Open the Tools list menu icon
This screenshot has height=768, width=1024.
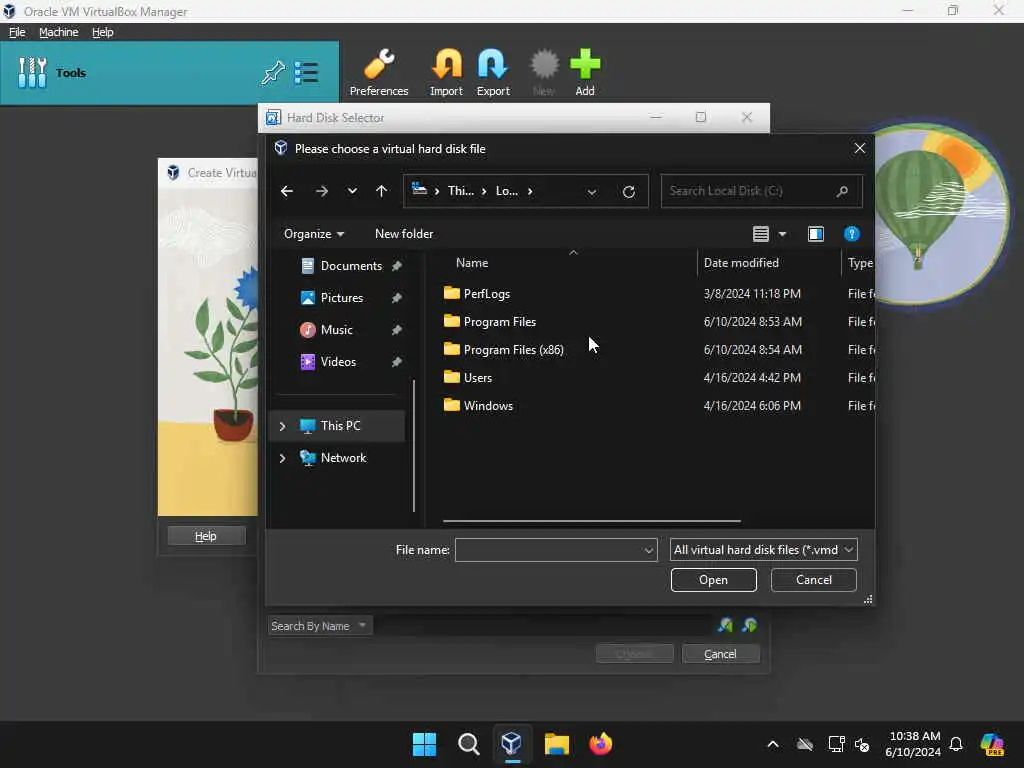[306, 72]
